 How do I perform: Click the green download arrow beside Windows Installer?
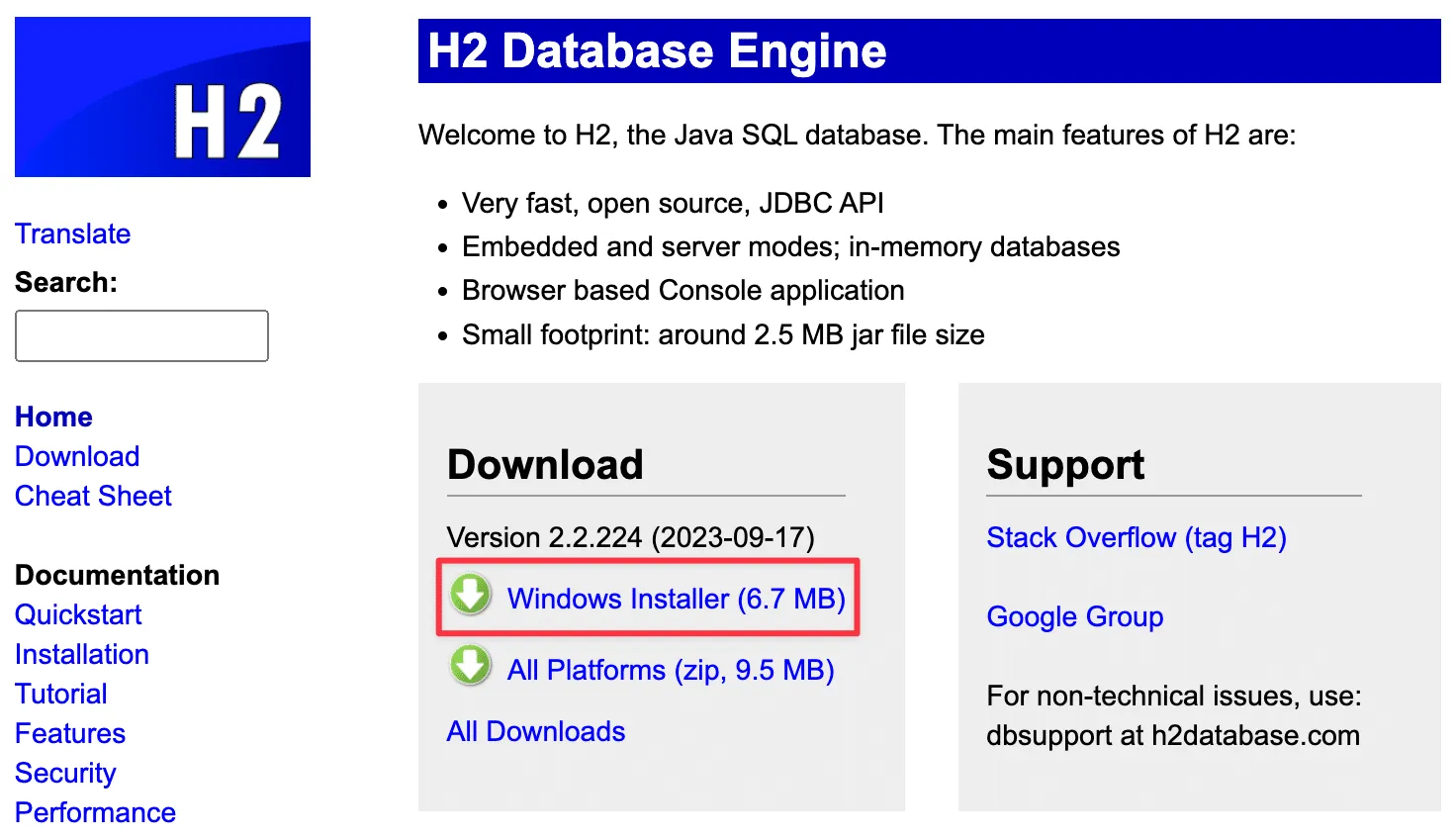click(471, 596)
